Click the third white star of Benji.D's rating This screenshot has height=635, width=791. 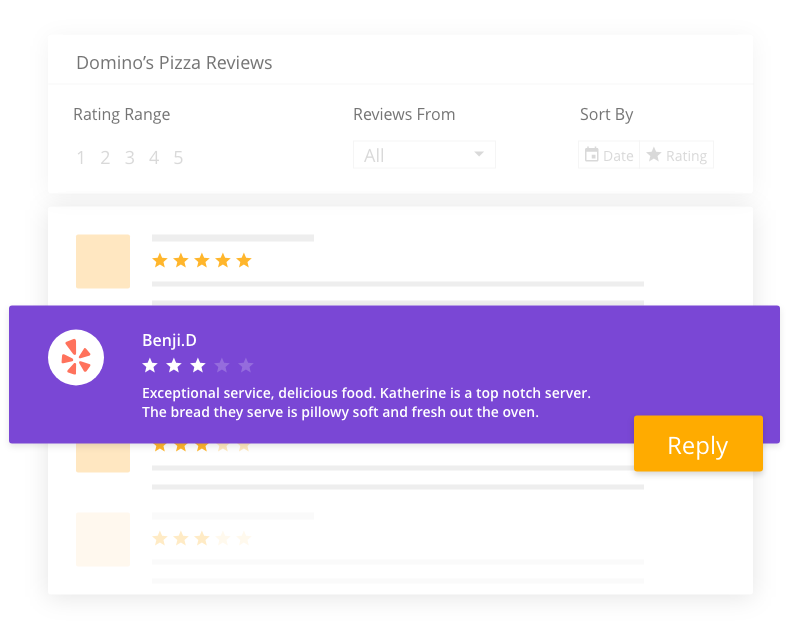pyautogui.click(x=198, y=365)
